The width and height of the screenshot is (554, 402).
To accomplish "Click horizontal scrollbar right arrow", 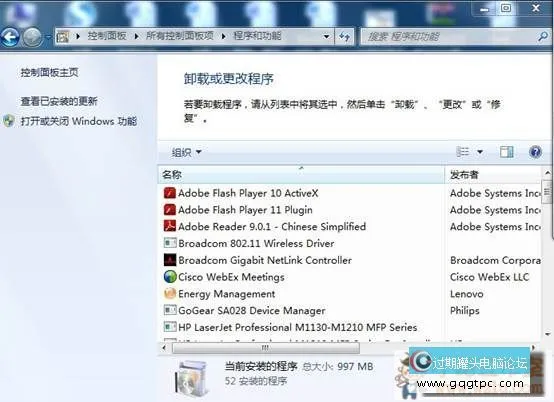I will pos(533,348).
